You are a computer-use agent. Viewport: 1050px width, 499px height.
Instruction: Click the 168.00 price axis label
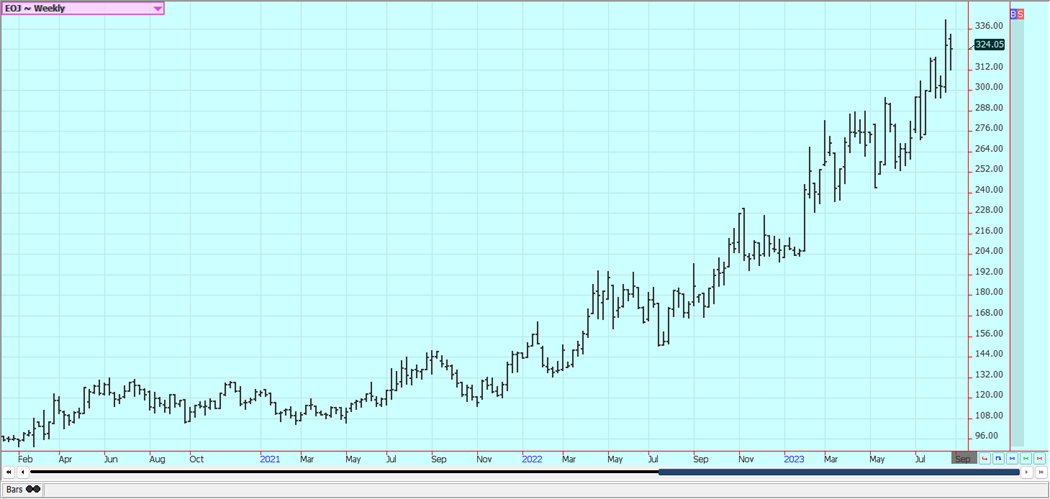coord(989,313)
